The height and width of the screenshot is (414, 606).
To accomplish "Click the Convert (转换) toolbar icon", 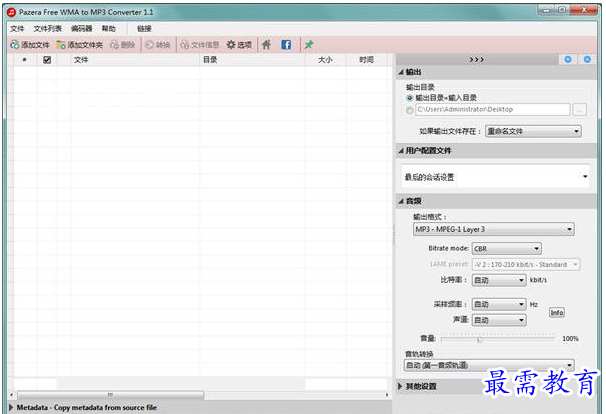I will coord(150,45).
